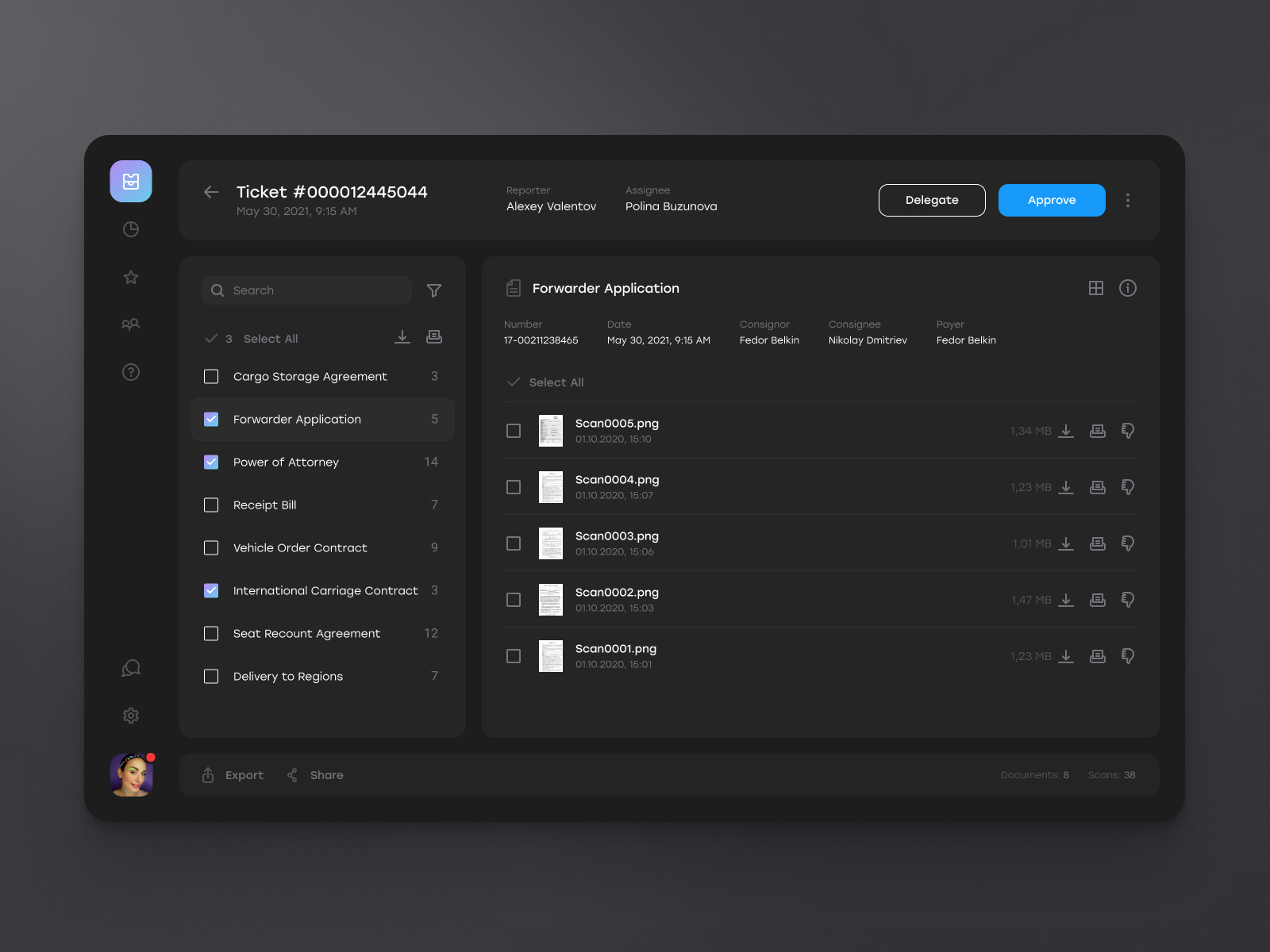Dislike Scan0001.png with the thumbs-down icon
Image resolution: width=1270 pixels, height=952 pixels.
pos(1127,656)
